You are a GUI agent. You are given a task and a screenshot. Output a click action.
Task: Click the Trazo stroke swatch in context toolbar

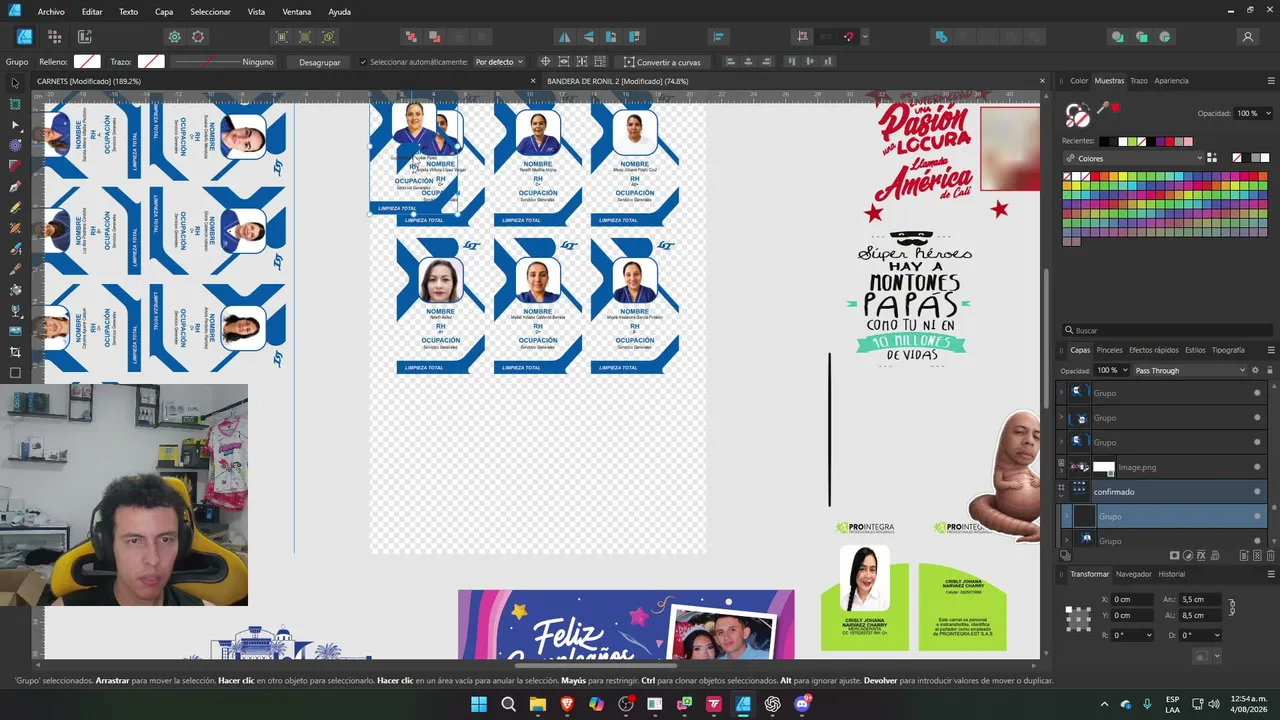tap(151, 62)
